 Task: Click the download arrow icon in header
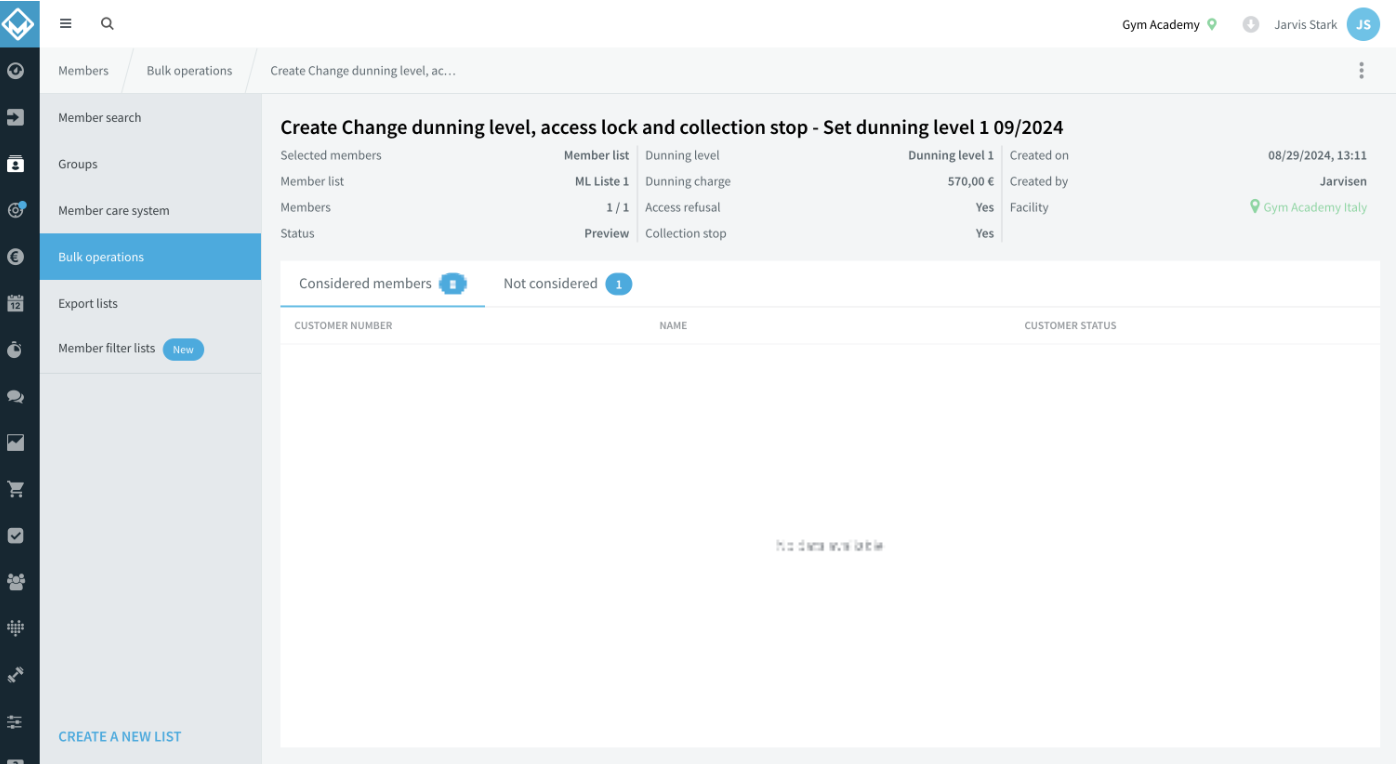(1250, 24)
